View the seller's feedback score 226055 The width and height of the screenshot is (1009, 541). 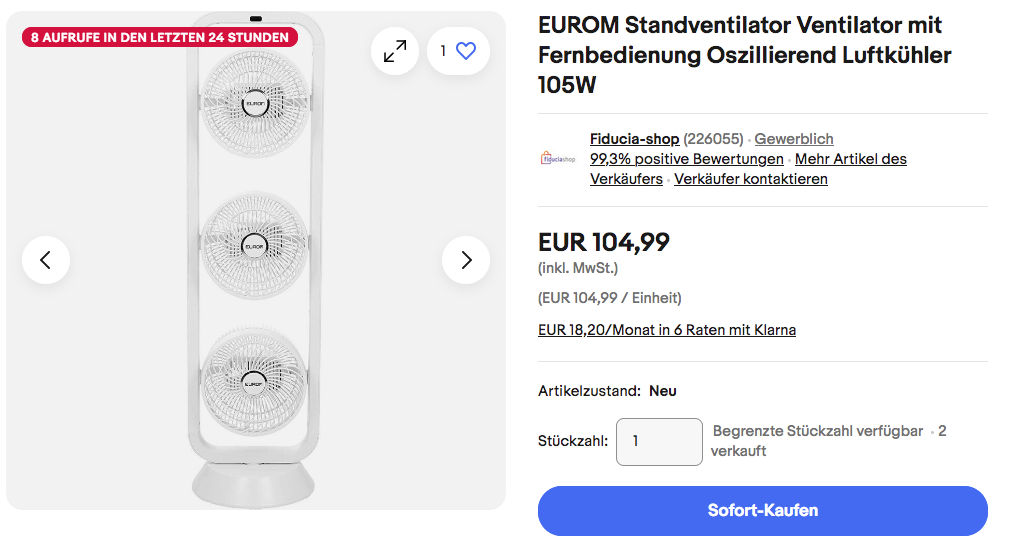pos(713,139)
